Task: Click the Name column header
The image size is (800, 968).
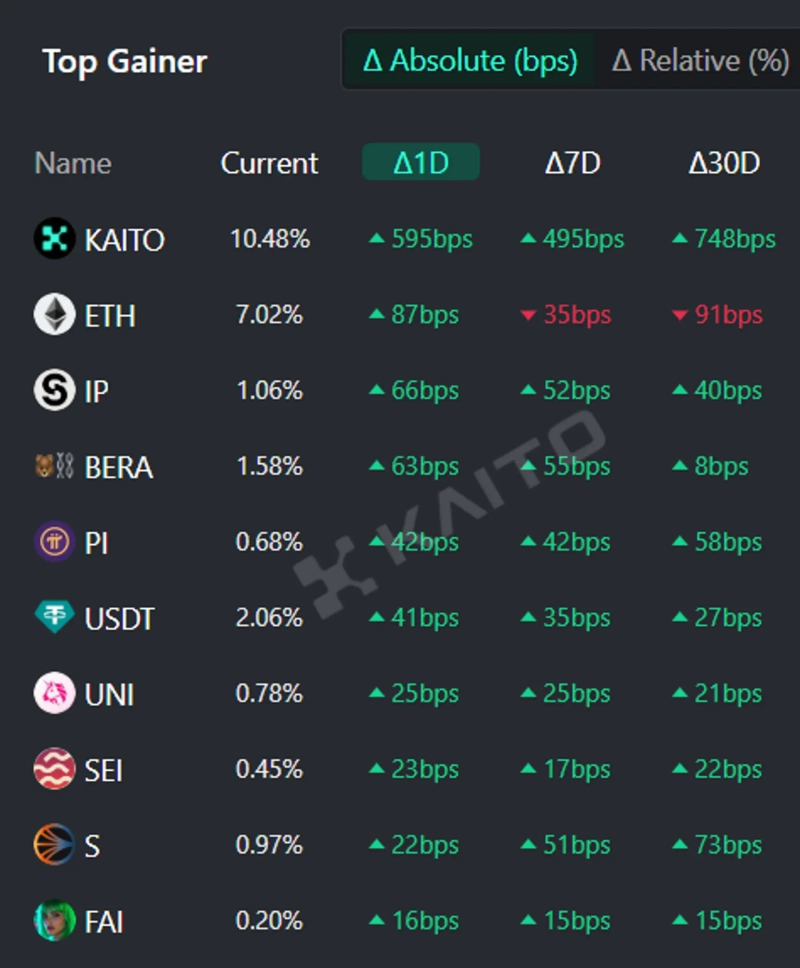Action: pos(73,163)
